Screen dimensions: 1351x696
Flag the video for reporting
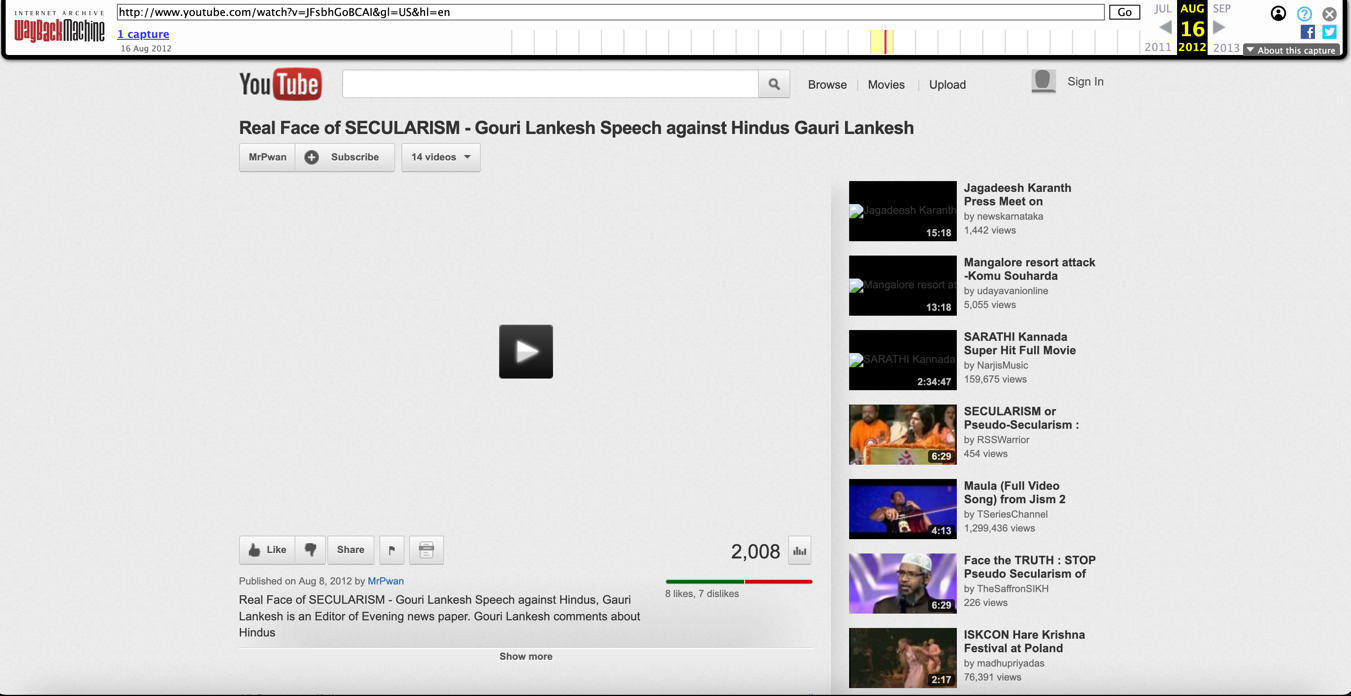[391, 549]
